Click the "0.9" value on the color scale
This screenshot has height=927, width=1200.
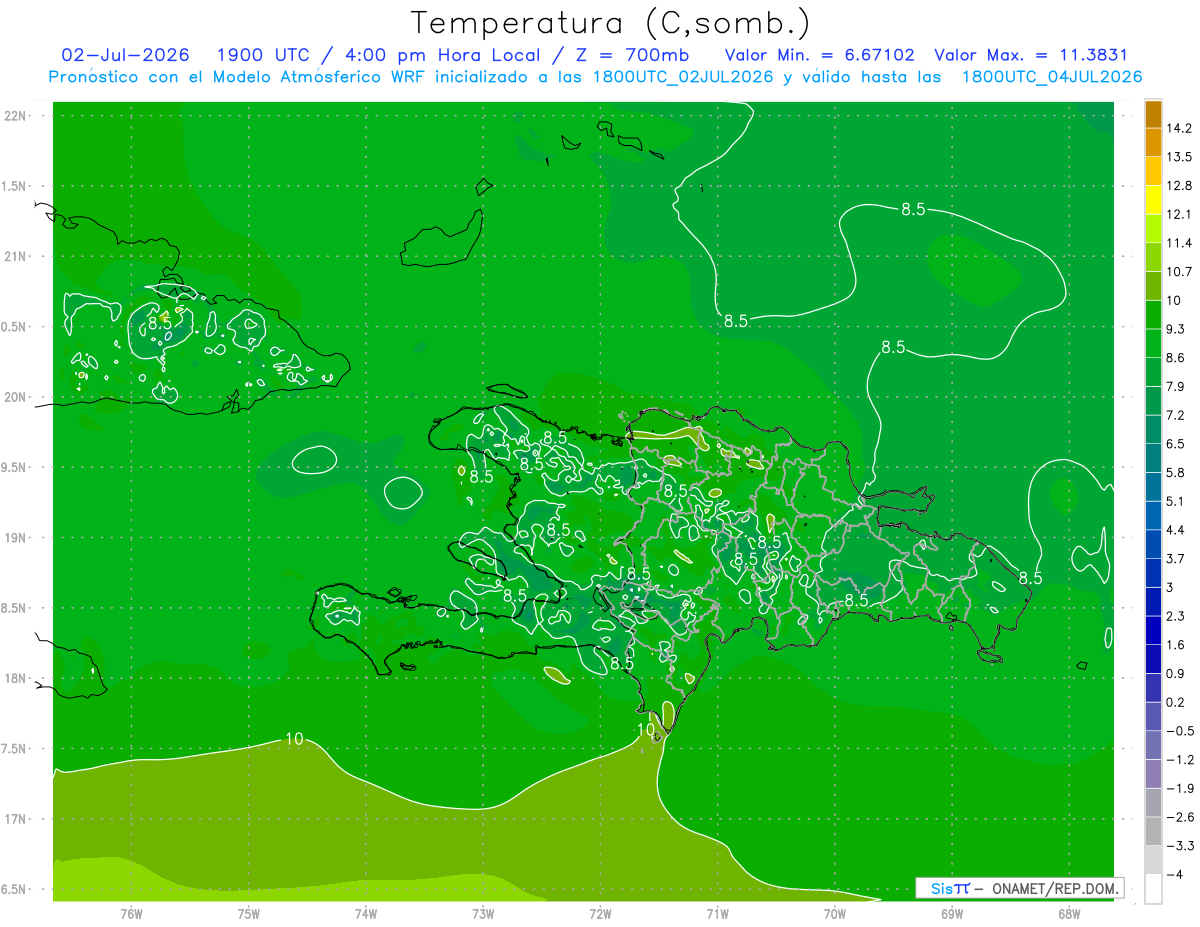pos(1175,673)
